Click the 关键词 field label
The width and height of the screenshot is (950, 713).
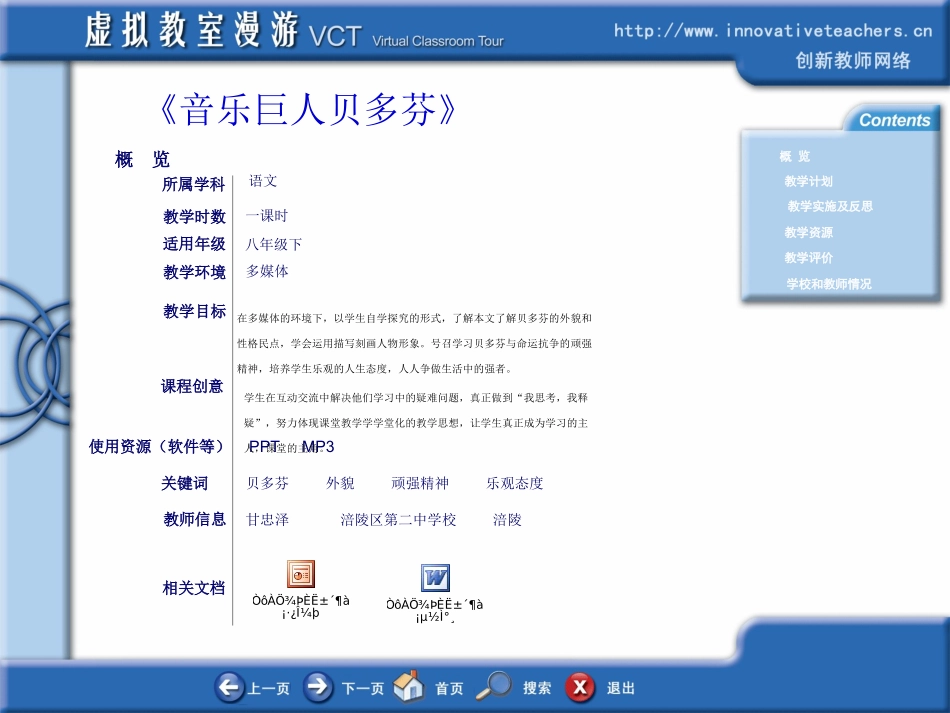tap(184, 483)
